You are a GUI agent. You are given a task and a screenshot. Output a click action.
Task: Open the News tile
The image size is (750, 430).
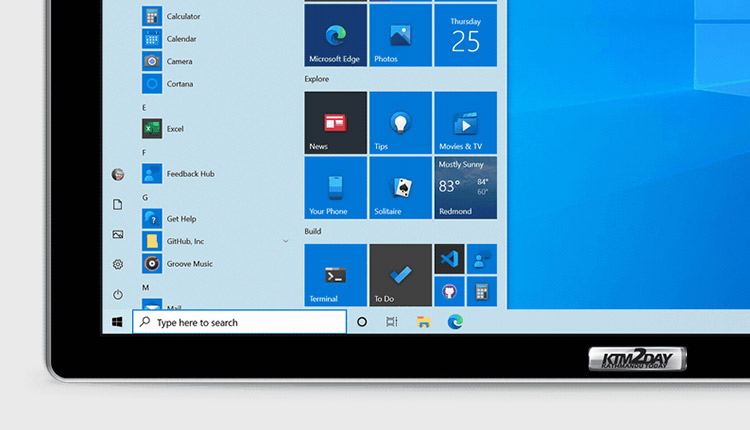[336, 123]
